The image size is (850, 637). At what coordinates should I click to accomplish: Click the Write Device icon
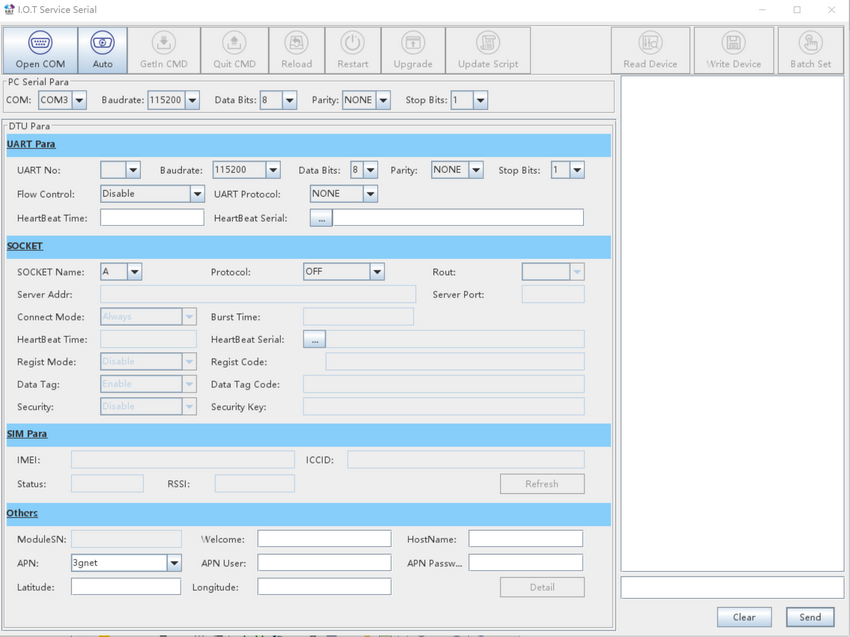coord(733,44)
